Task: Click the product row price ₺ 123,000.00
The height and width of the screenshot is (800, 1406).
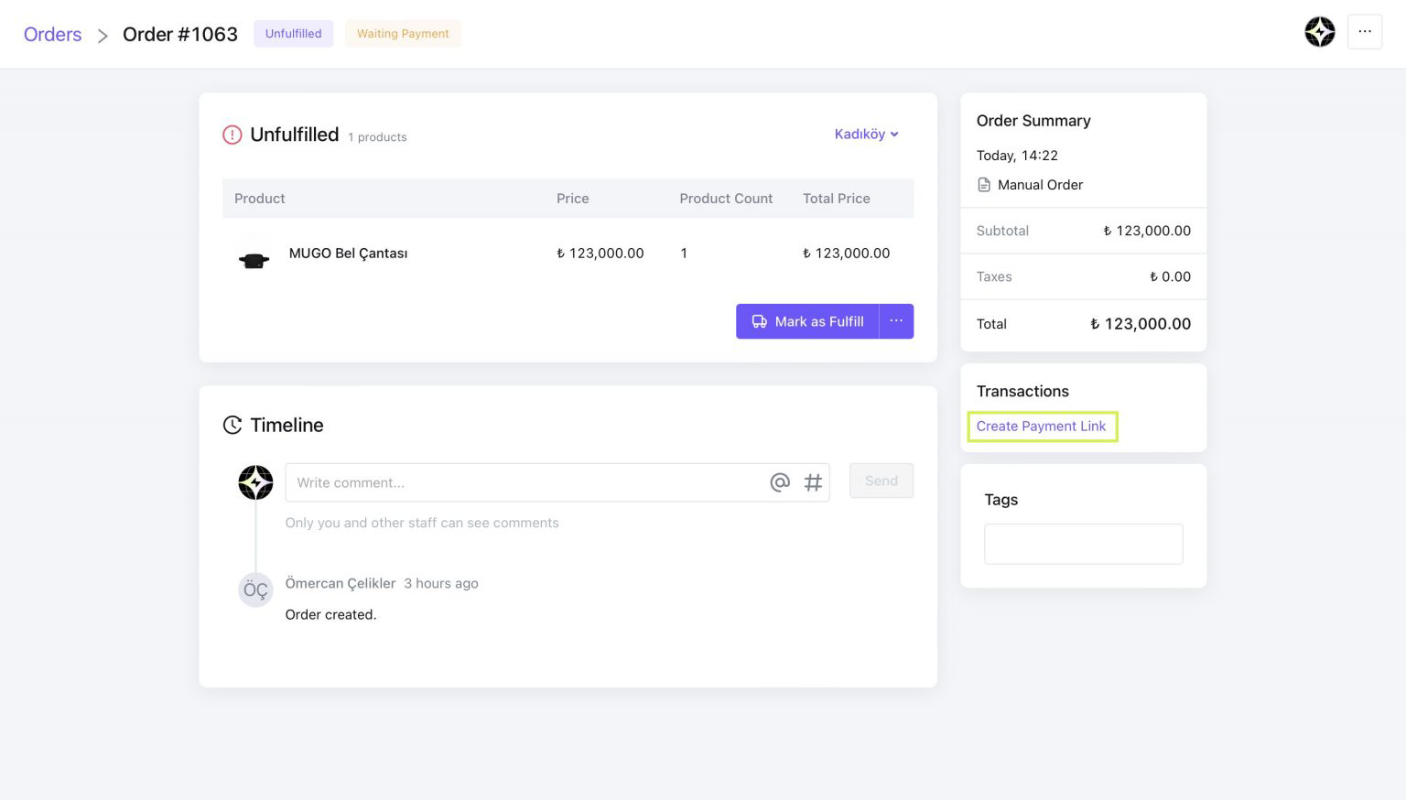Action: click(600, 254)
